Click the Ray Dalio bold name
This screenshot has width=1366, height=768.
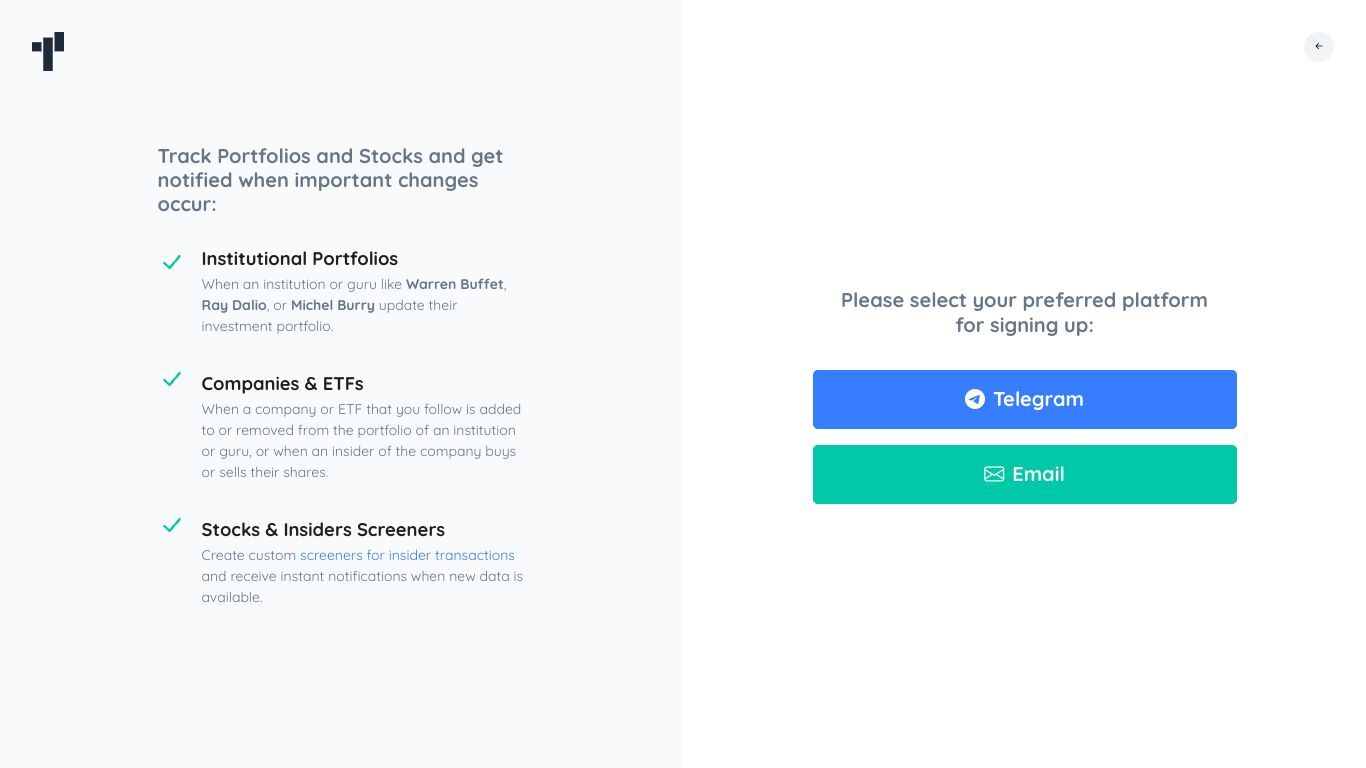(234, 305)
